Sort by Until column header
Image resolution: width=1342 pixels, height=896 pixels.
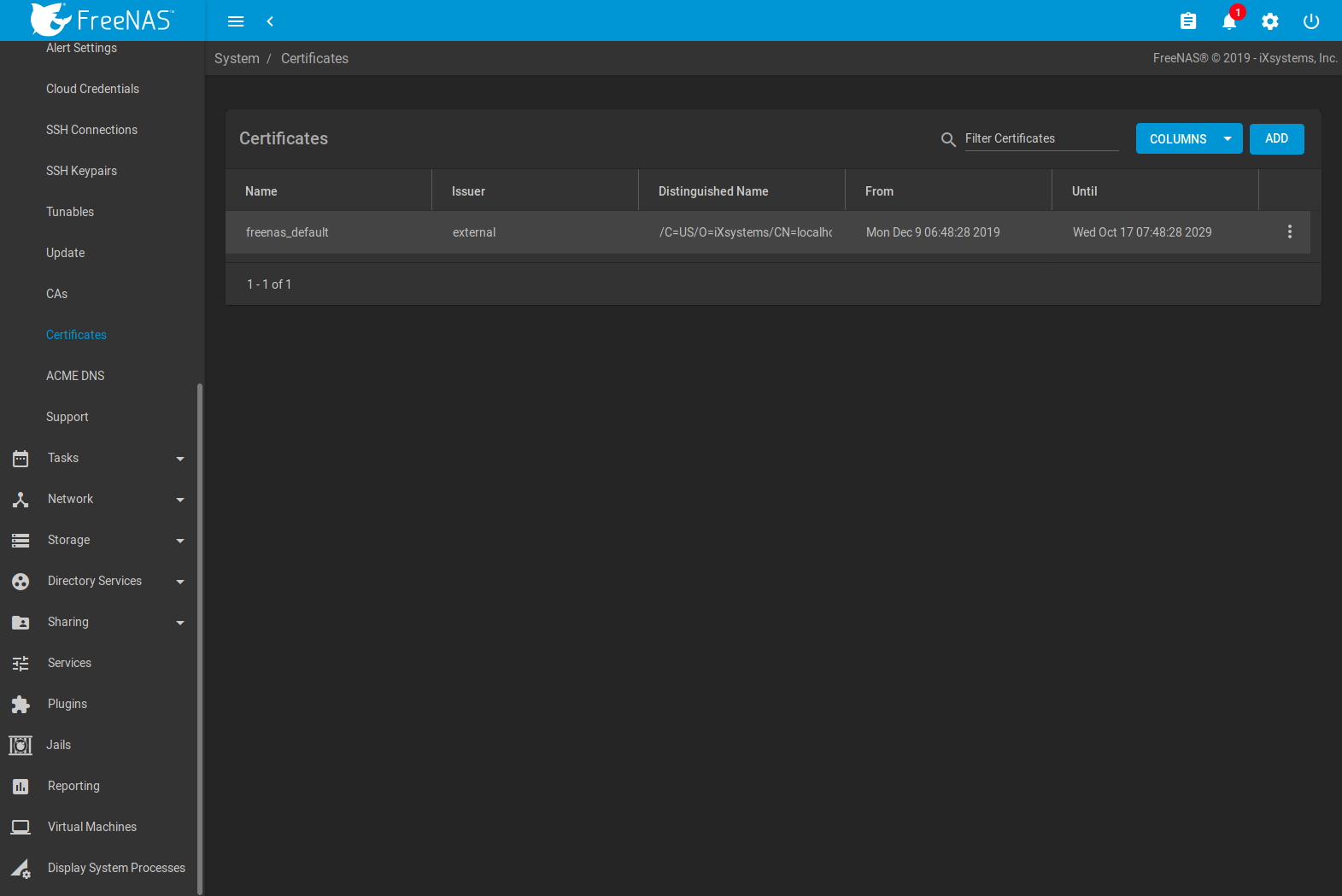pos(1084,191)
